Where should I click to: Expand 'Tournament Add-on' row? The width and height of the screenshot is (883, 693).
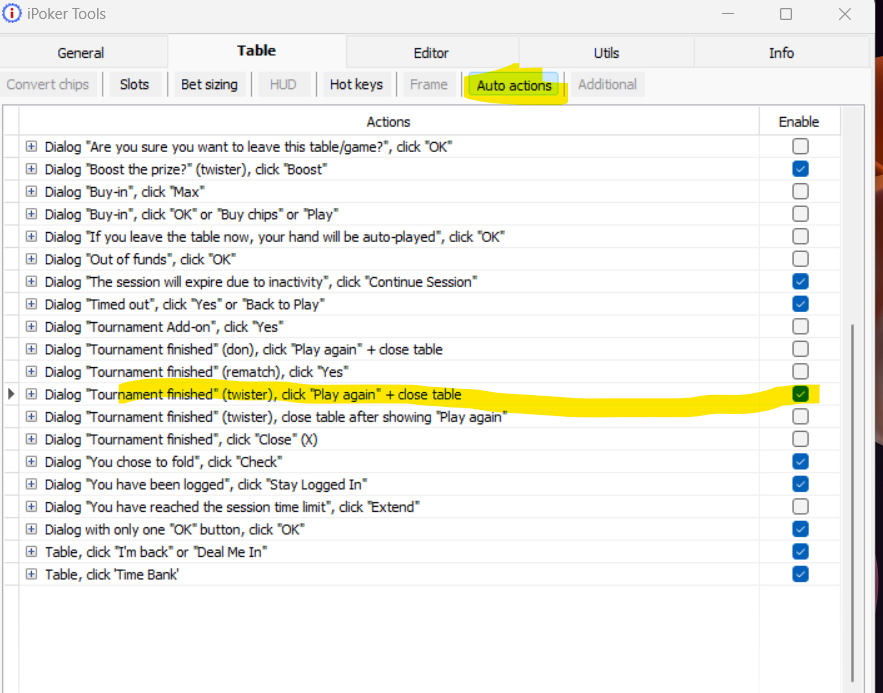coord(32,327)
